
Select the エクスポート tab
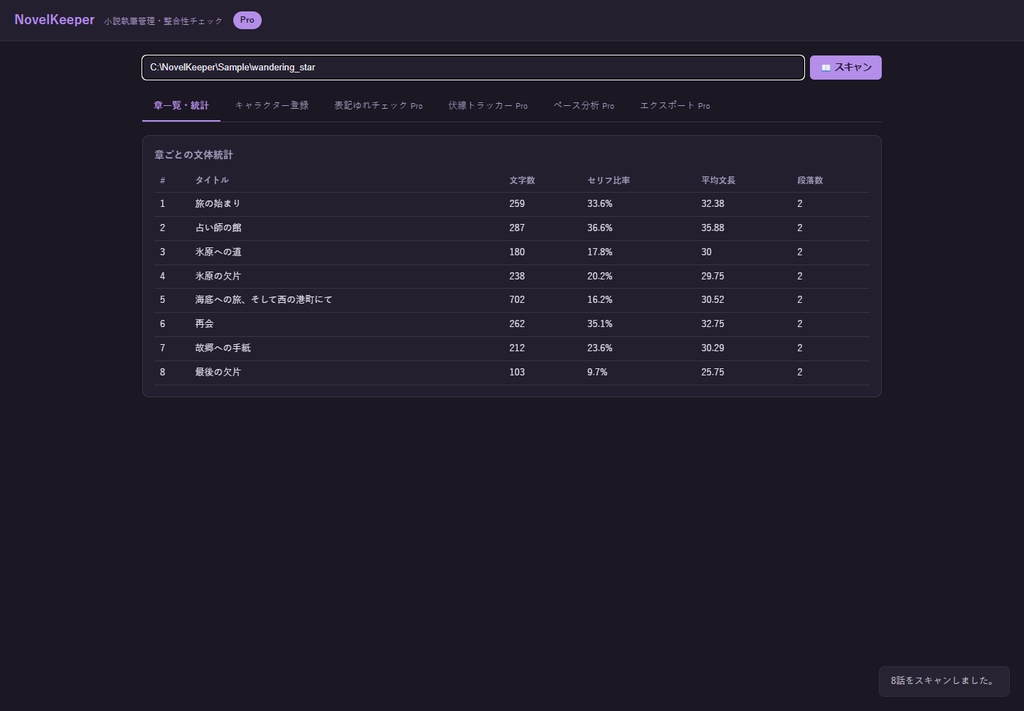coord(675,105)
